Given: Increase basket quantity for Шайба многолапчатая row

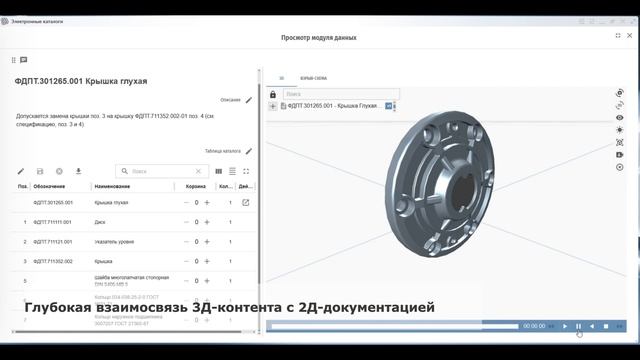Looking at the screenshot, I should (207, 281).
